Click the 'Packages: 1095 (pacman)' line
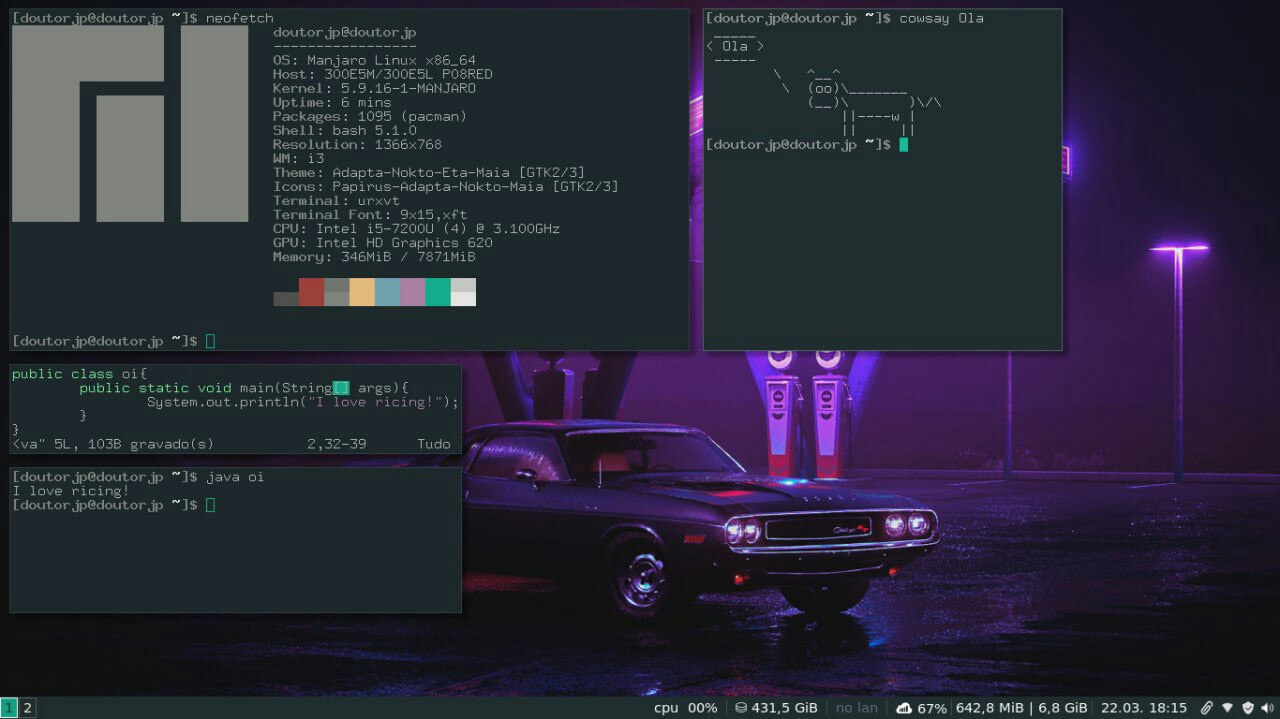 (x=370, y=116)
